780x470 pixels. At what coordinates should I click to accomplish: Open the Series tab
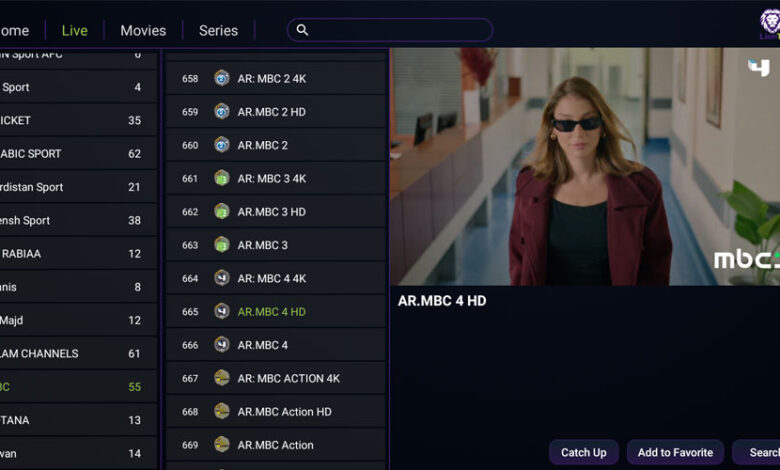pyautogui.click(x=218, y=31)
